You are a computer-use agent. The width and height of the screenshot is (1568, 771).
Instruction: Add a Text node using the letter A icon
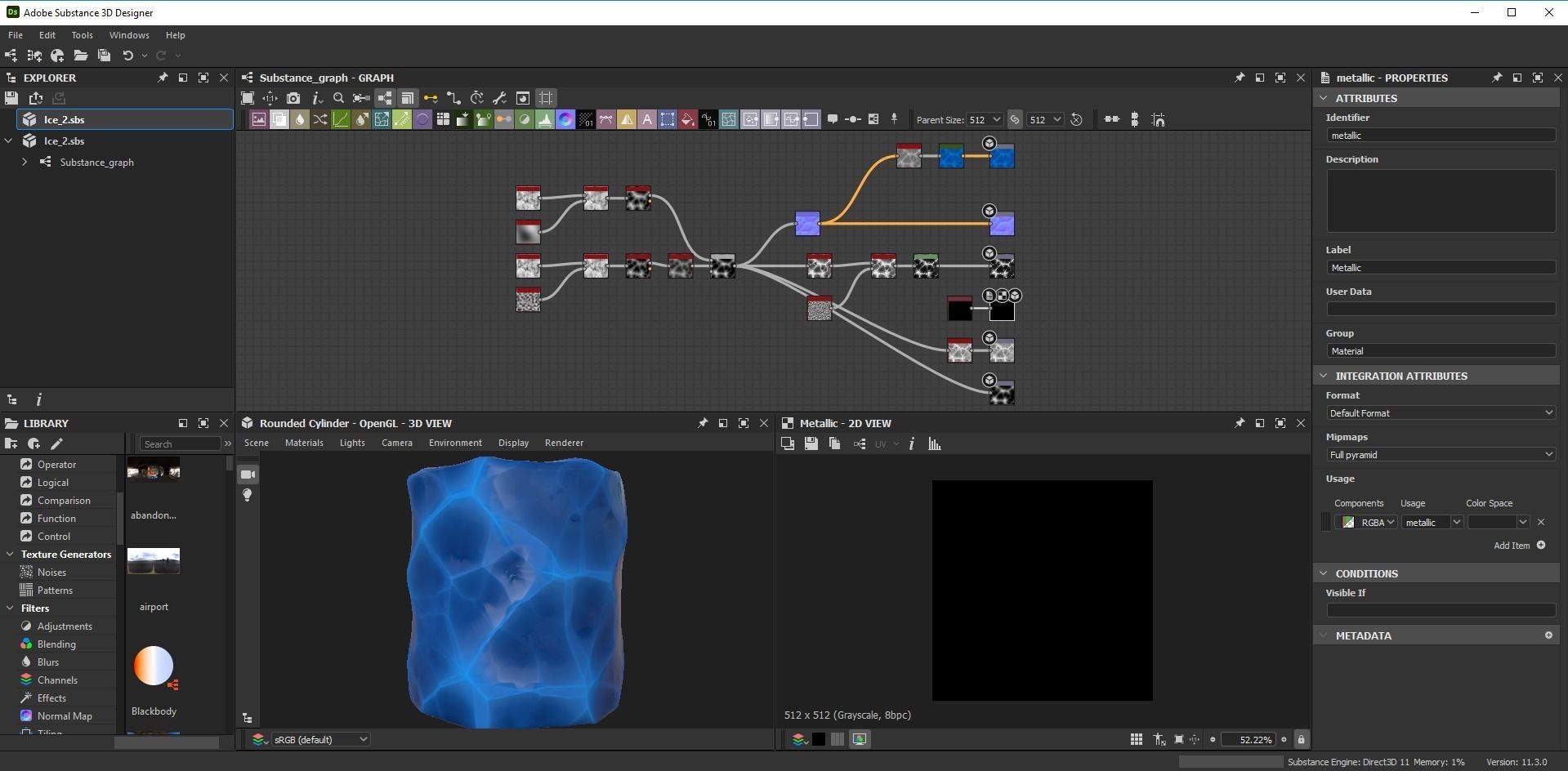tap(647, 119)
